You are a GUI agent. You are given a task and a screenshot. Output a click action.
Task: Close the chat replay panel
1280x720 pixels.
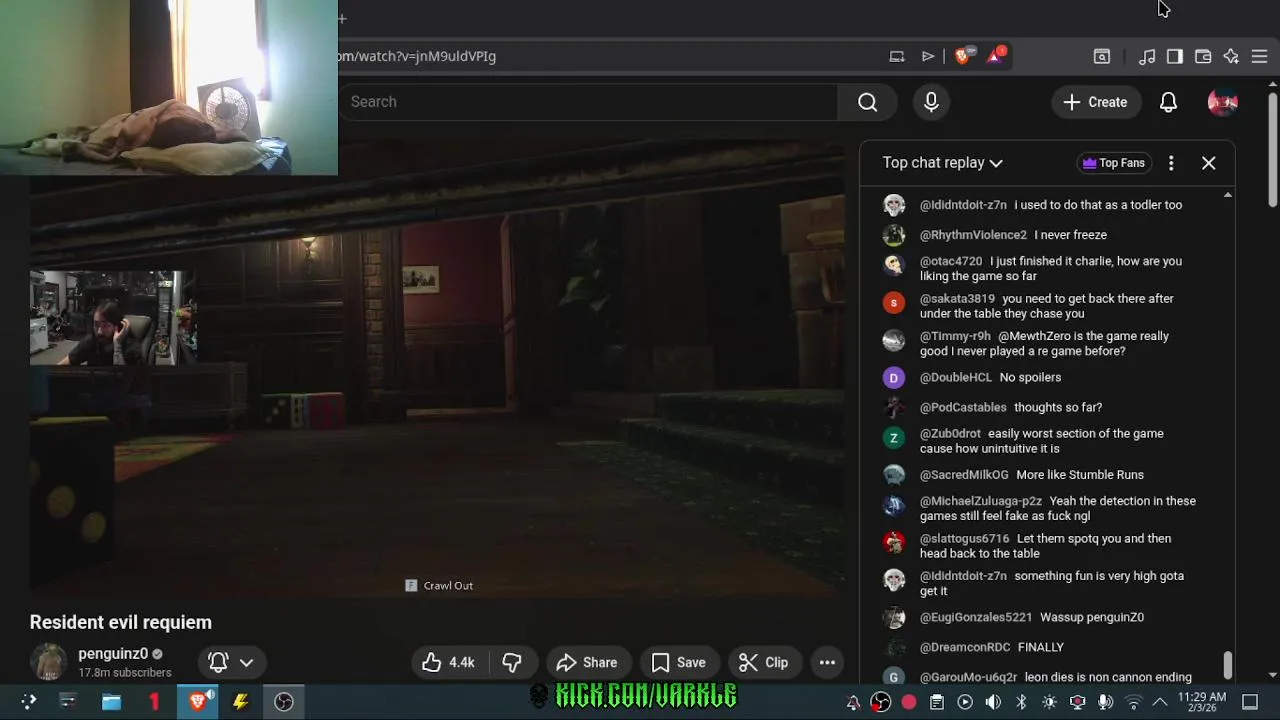(1209, 163)
